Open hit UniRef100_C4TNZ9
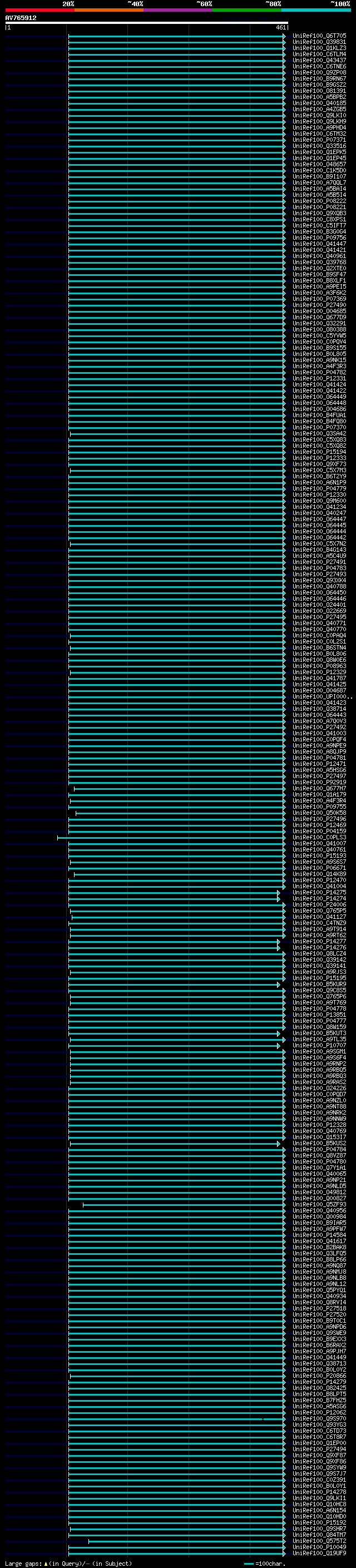356x1568 pixels. (x=319, y=923)
